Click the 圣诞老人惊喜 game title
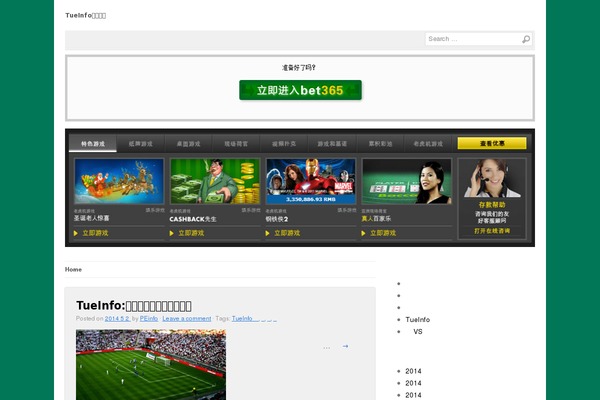600x400 pixels. pyautogui.click(x=91, y=218)
